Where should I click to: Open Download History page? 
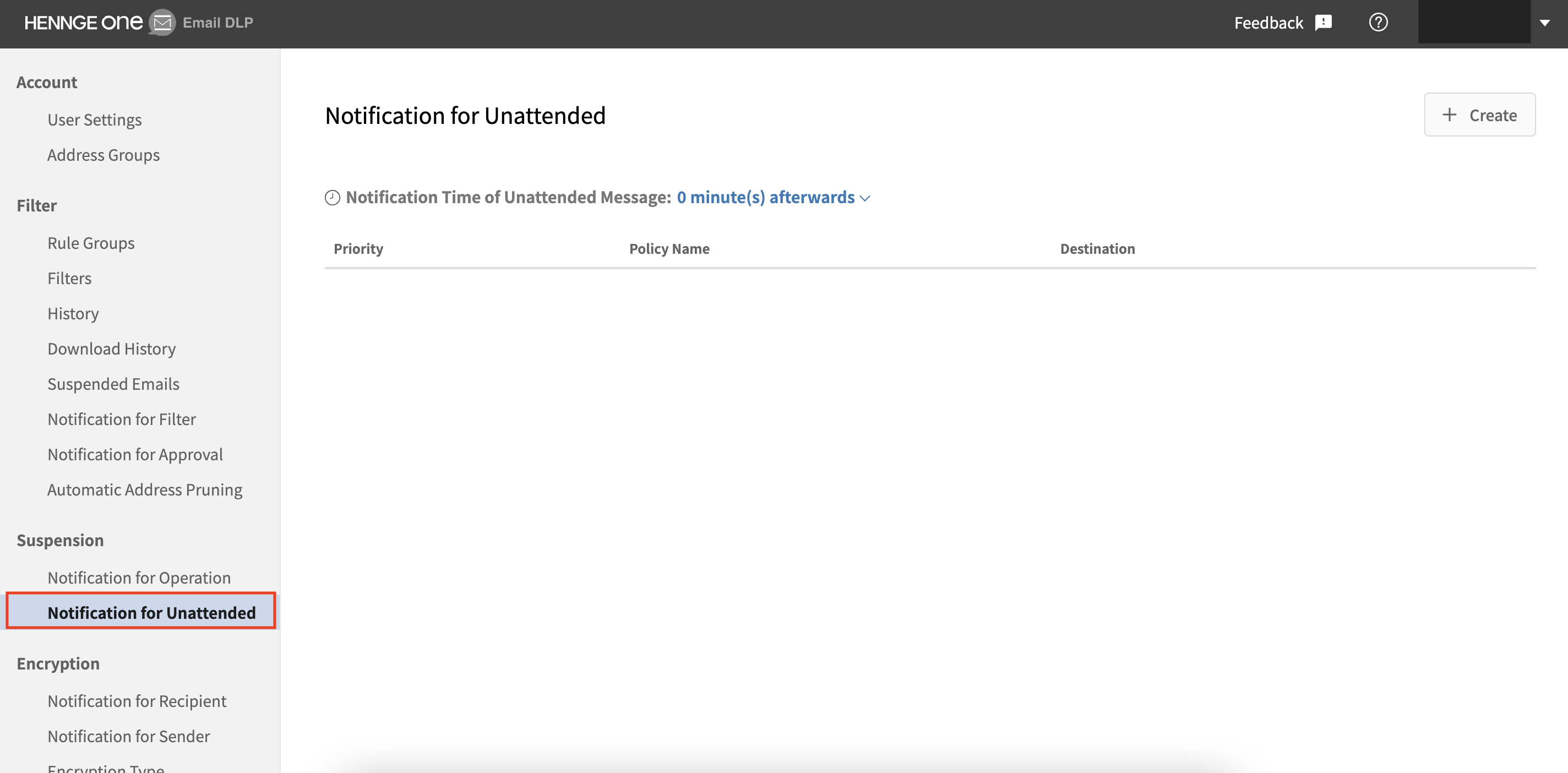click(x=111, y=348)
